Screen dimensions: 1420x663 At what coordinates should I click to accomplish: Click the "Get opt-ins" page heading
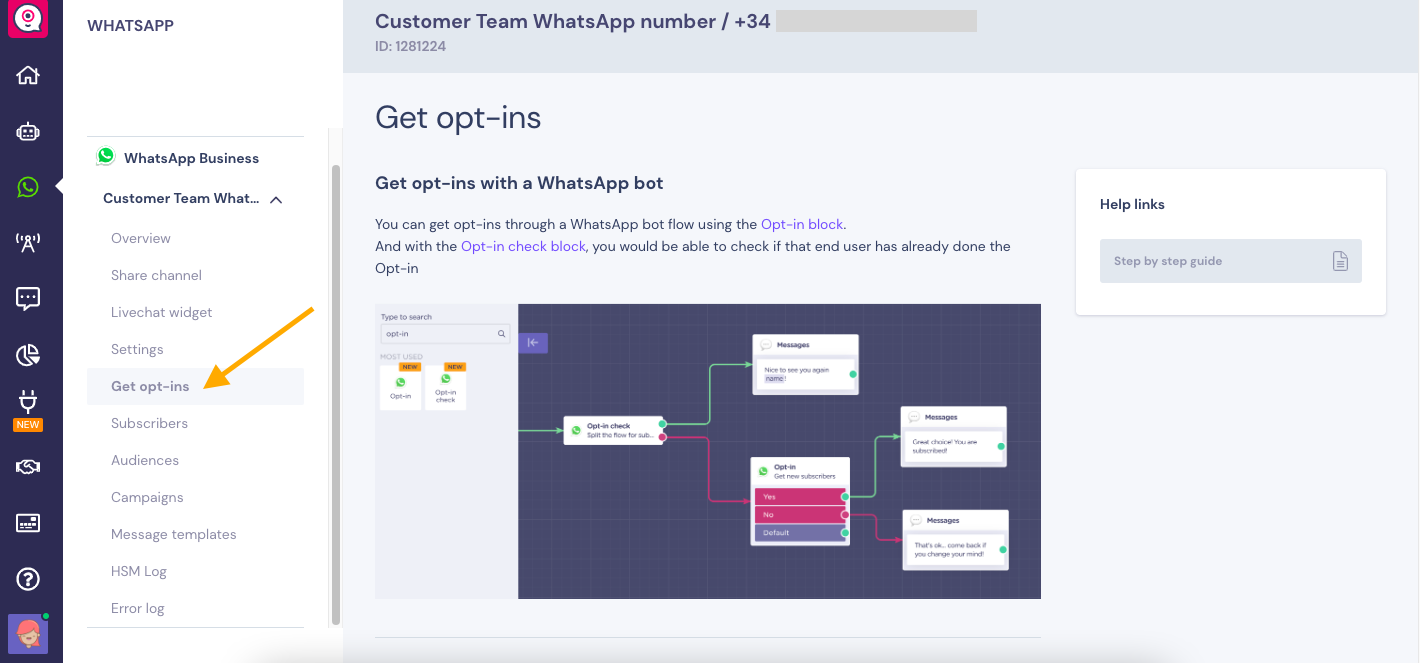pos(458,117)
